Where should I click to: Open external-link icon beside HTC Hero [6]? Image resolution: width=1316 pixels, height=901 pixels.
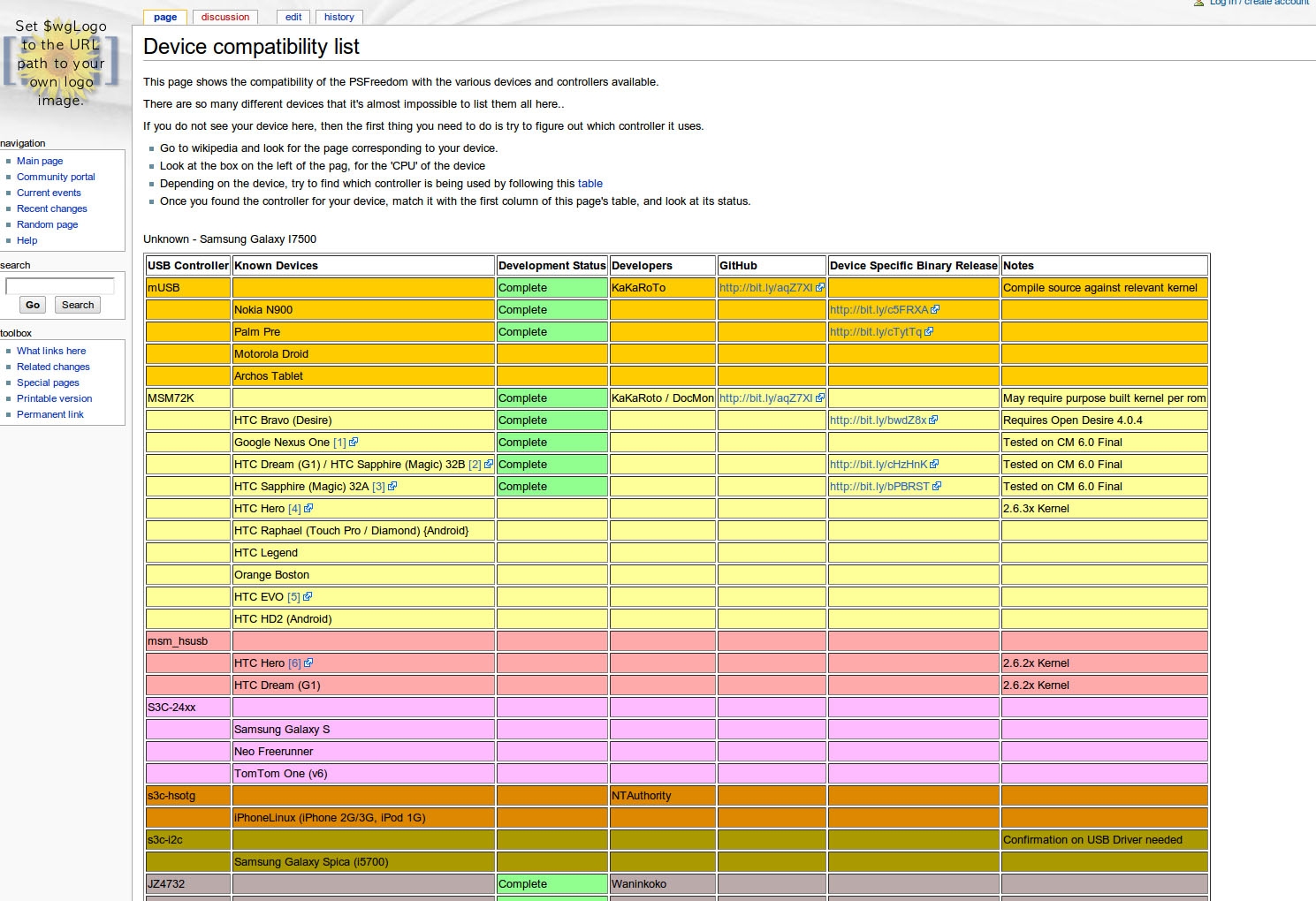pos(308,663)
